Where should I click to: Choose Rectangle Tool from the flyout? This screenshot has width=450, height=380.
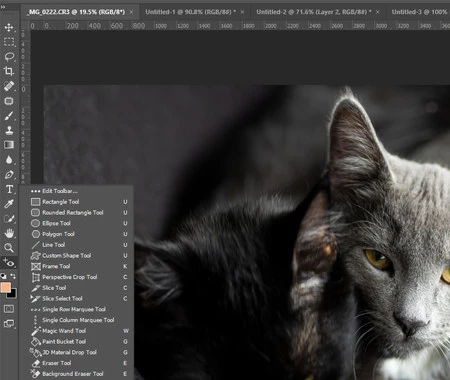[77, 202]
